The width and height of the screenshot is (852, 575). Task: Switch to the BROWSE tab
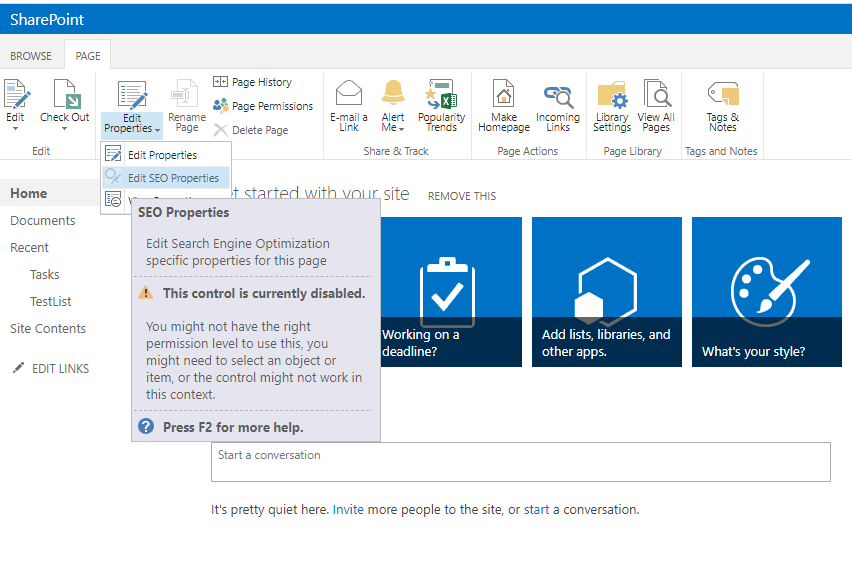pos(31,56)
